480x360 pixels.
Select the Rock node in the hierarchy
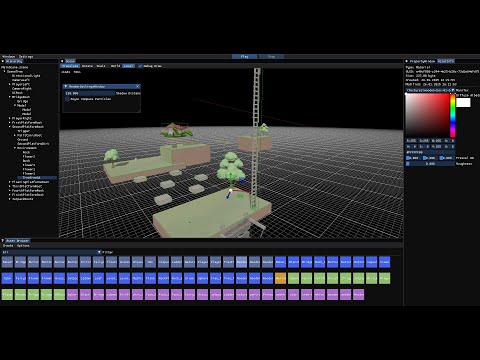[x=26, y=152]
